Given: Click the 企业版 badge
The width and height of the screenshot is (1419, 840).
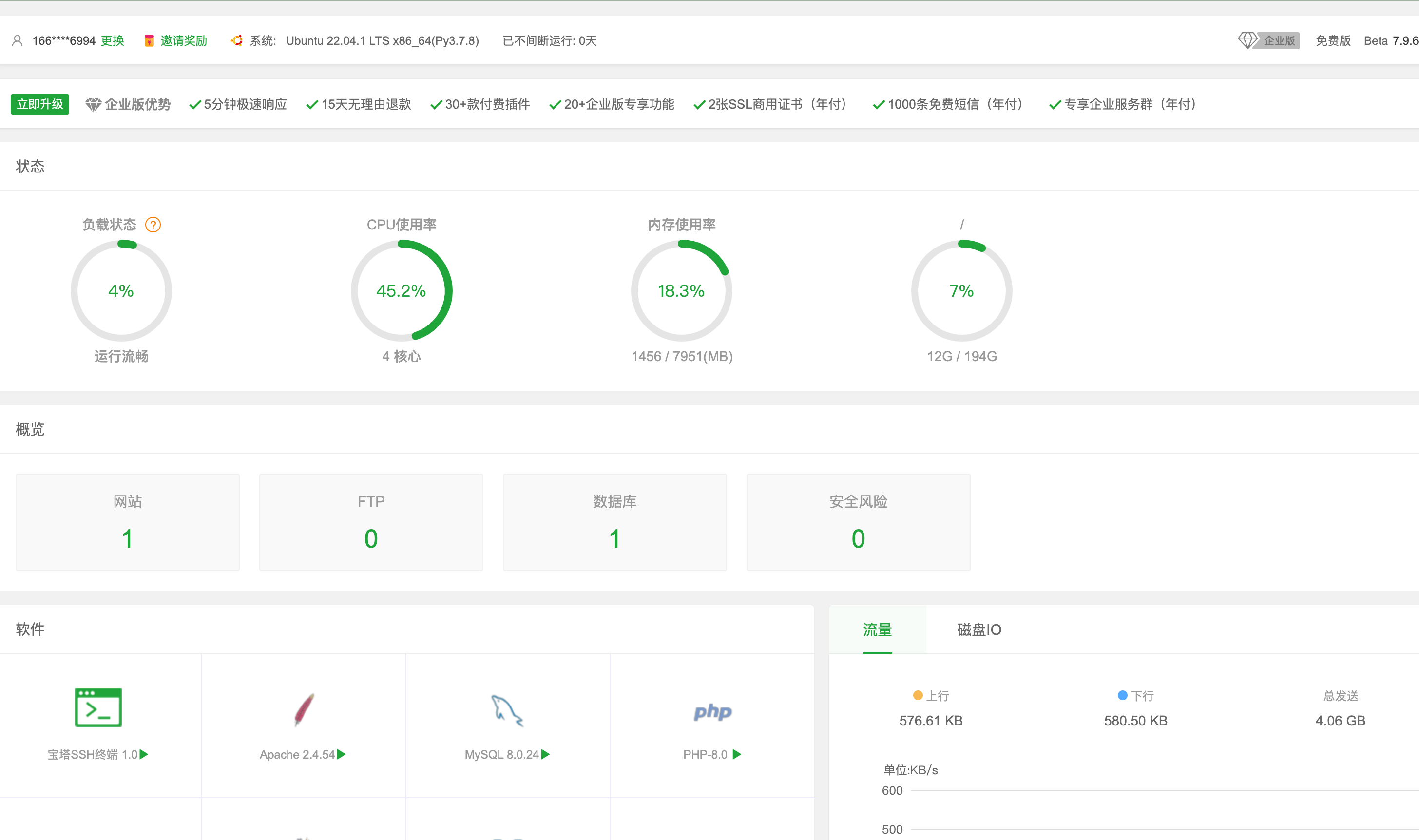Looking at the screenshot, I should (x=1279, y=41).
